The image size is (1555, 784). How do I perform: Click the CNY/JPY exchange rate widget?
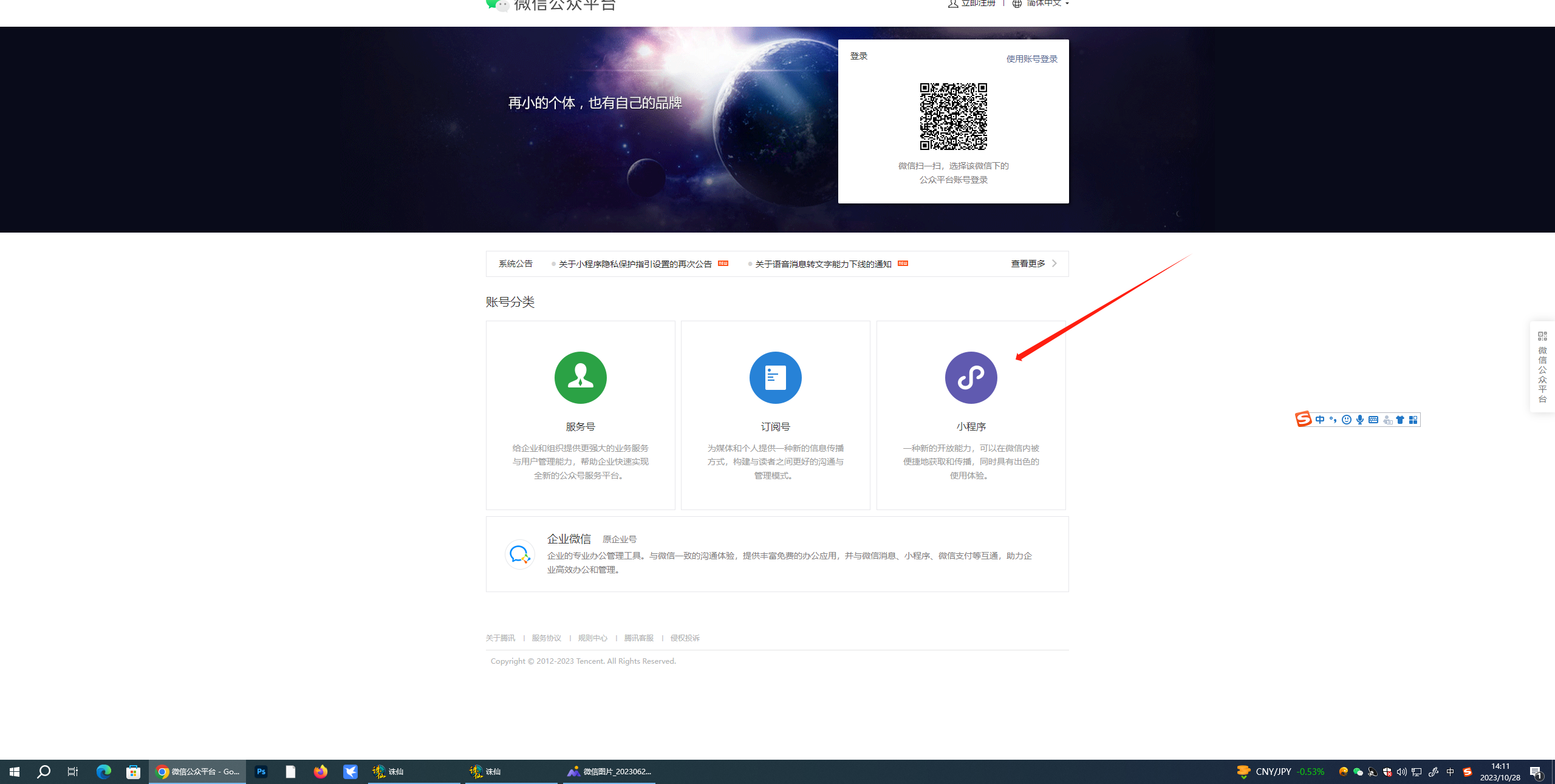pyautogui.click(x=1280, y=771)
